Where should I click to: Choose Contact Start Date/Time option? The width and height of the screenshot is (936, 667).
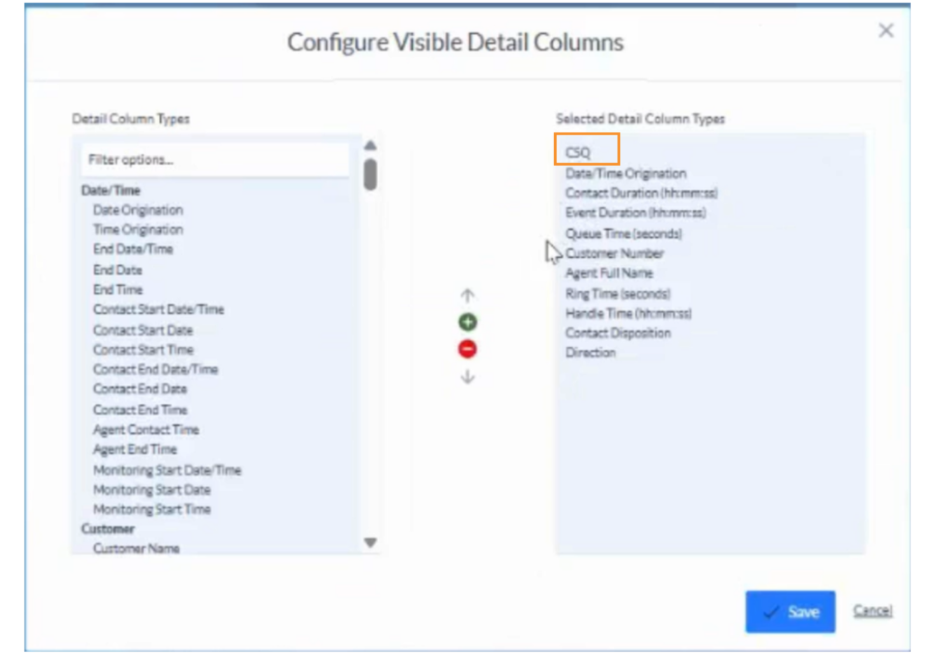[158, 310]
